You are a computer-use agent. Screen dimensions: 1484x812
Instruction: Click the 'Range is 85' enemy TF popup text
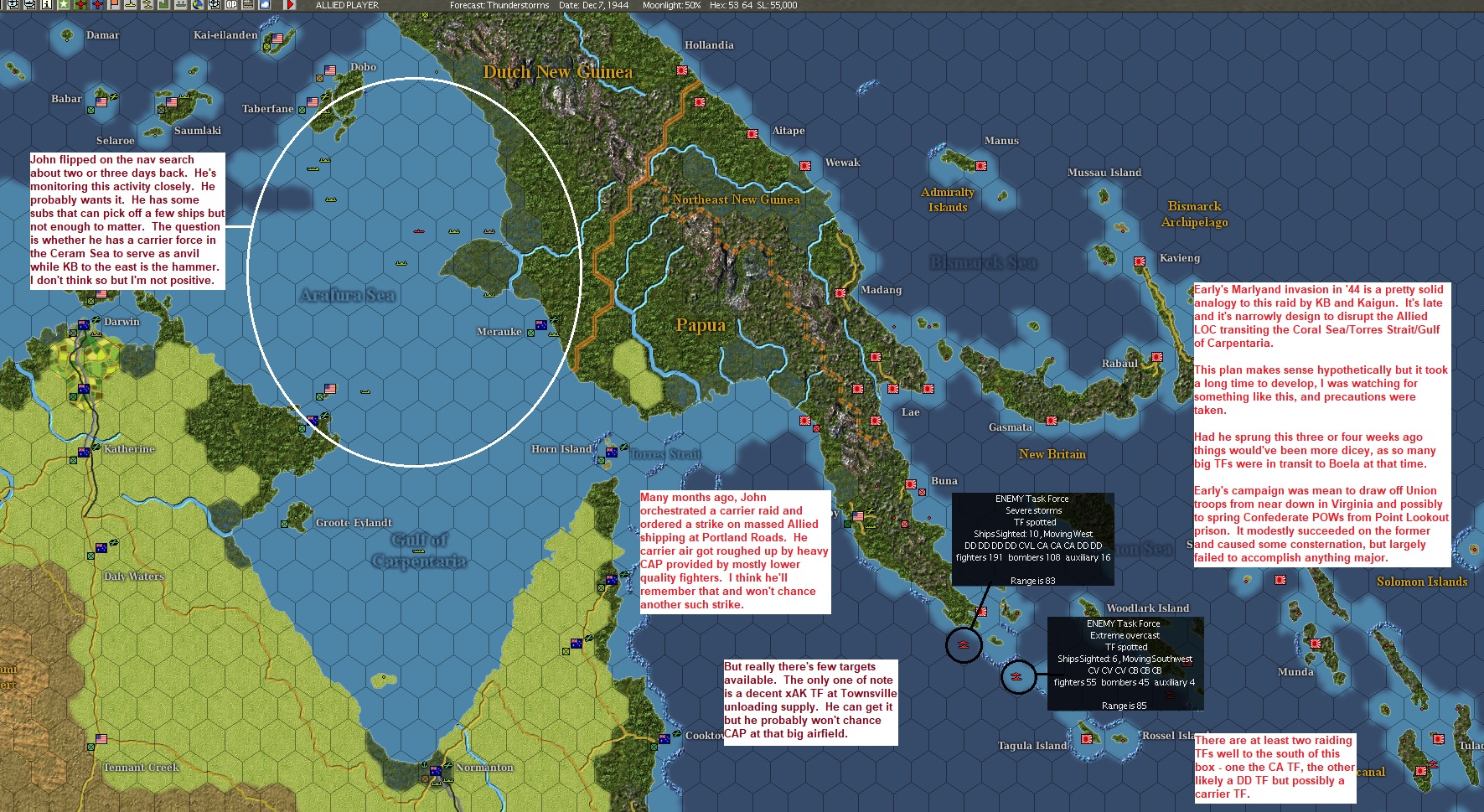pos(1124,706)
